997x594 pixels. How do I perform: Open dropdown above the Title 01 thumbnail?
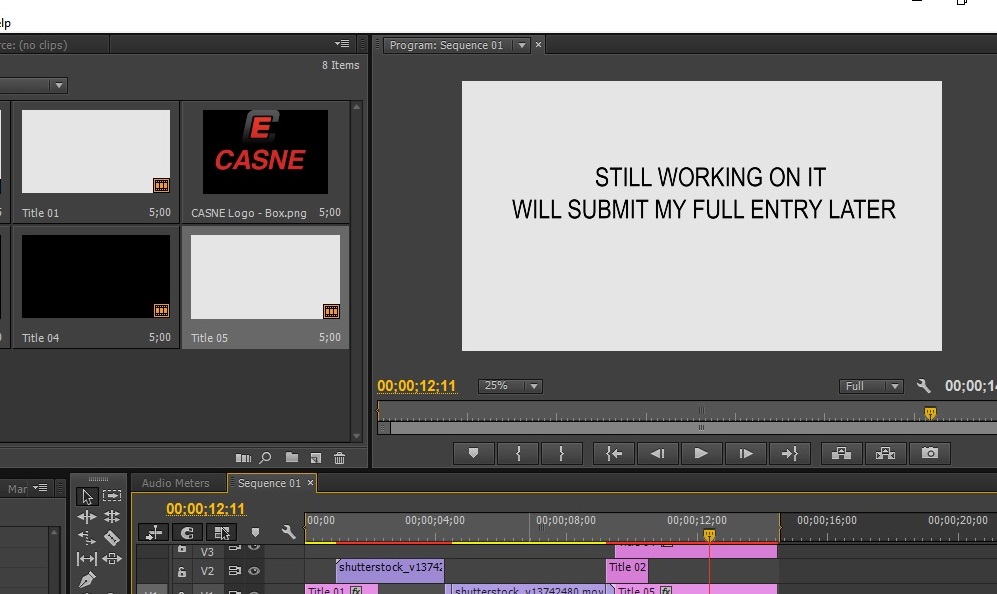(x=58, y=85)
